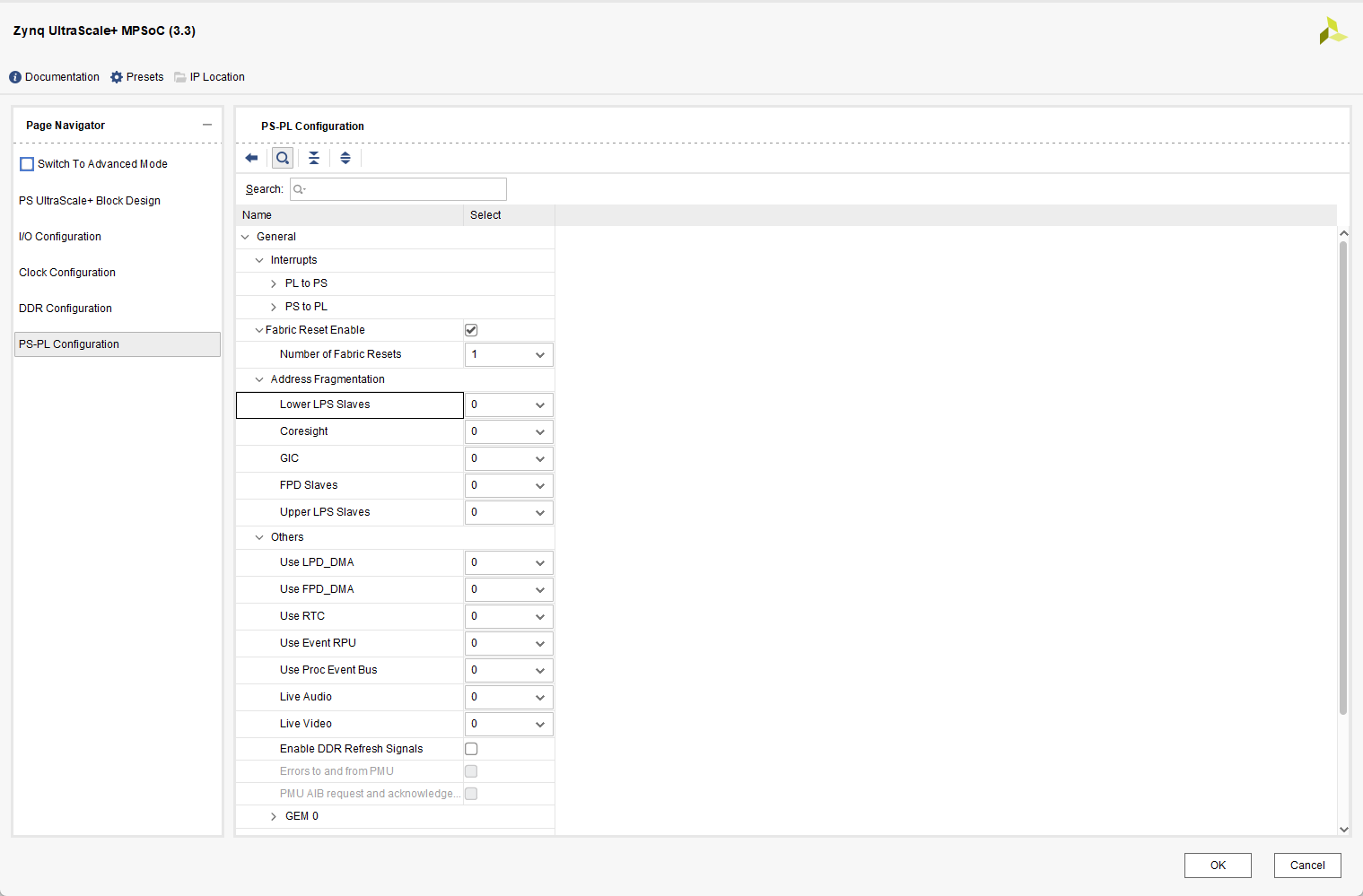Open Upper LPS Slaves value dropdown

tap(509, 512)
